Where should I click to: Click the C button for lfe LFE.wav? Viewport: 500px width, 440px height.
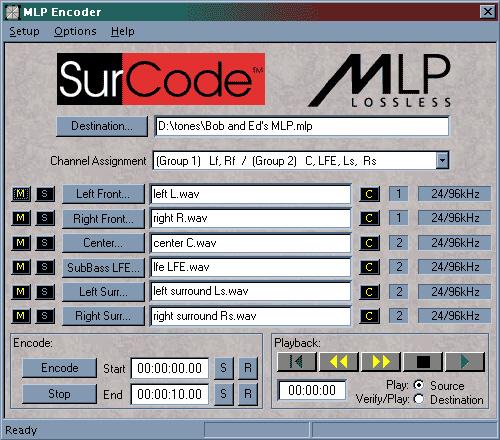point(369,267)
